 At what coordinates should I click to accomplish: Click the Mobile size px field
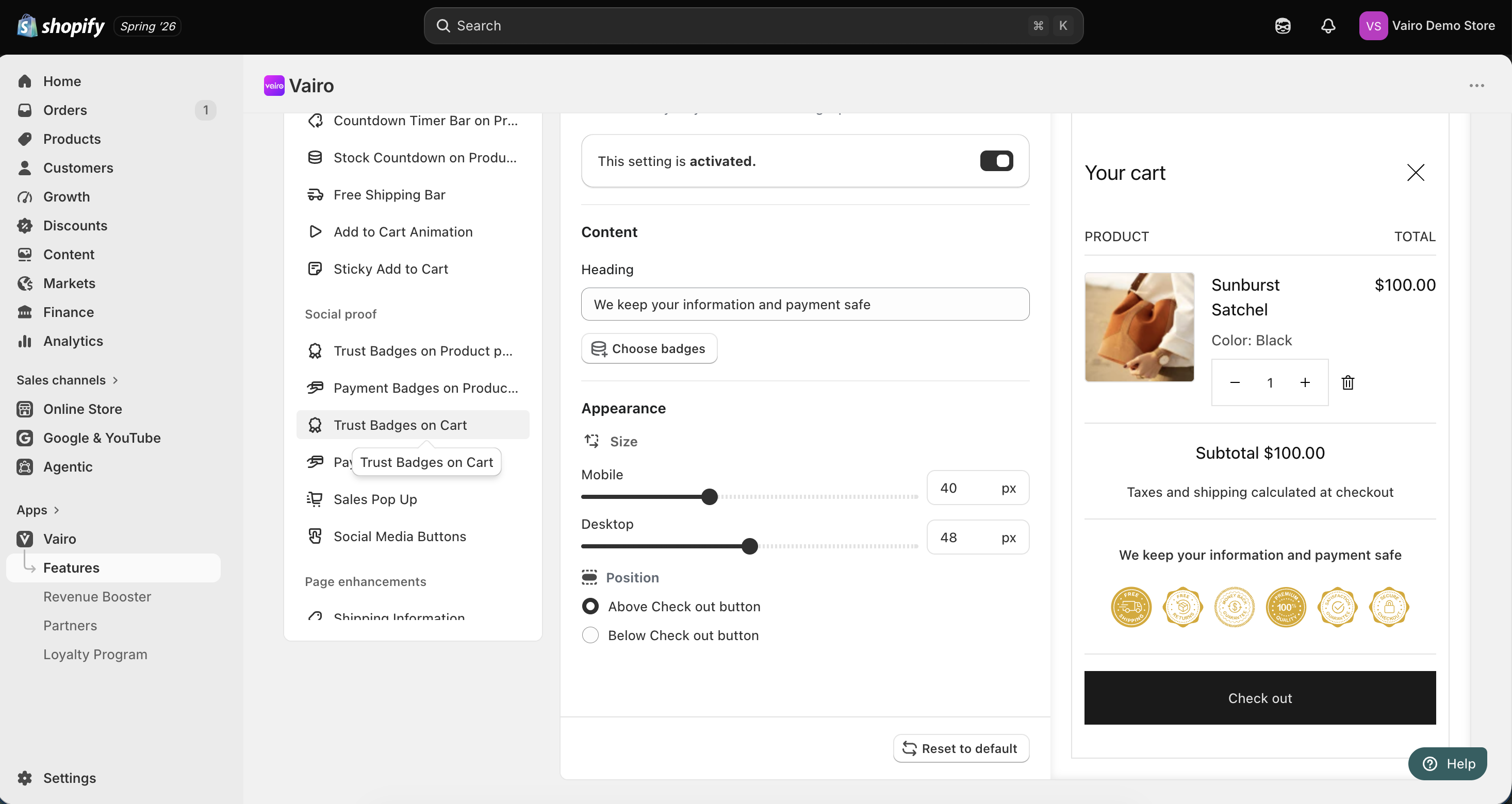pos(978,488)
